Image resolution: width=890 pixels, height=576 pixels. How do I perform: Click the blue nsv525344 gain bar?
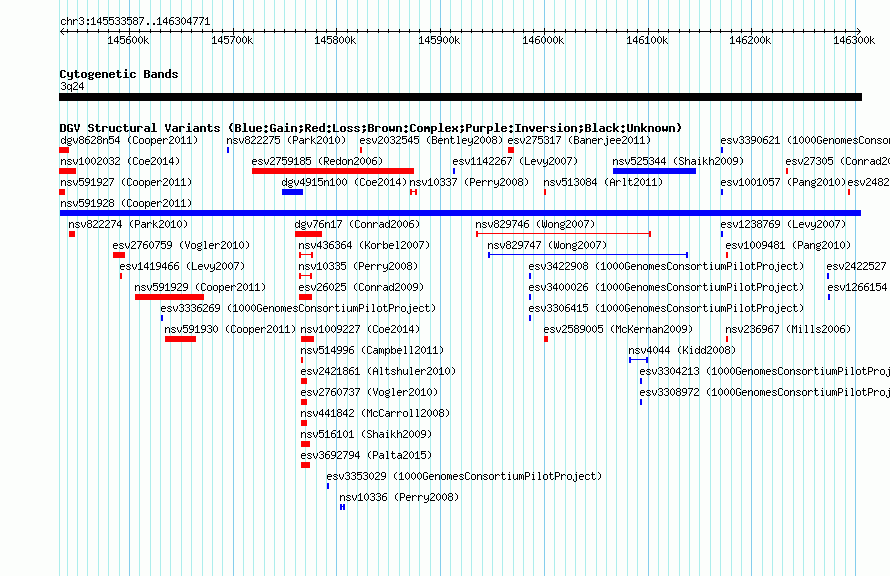[x=654, y=171]
